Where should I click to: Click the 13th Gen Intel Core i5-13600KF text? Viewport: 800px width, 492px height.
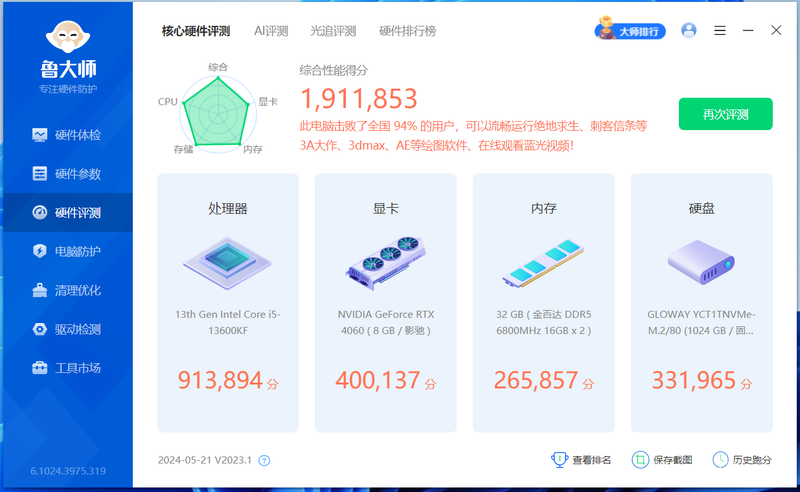[x=228, y=323]
